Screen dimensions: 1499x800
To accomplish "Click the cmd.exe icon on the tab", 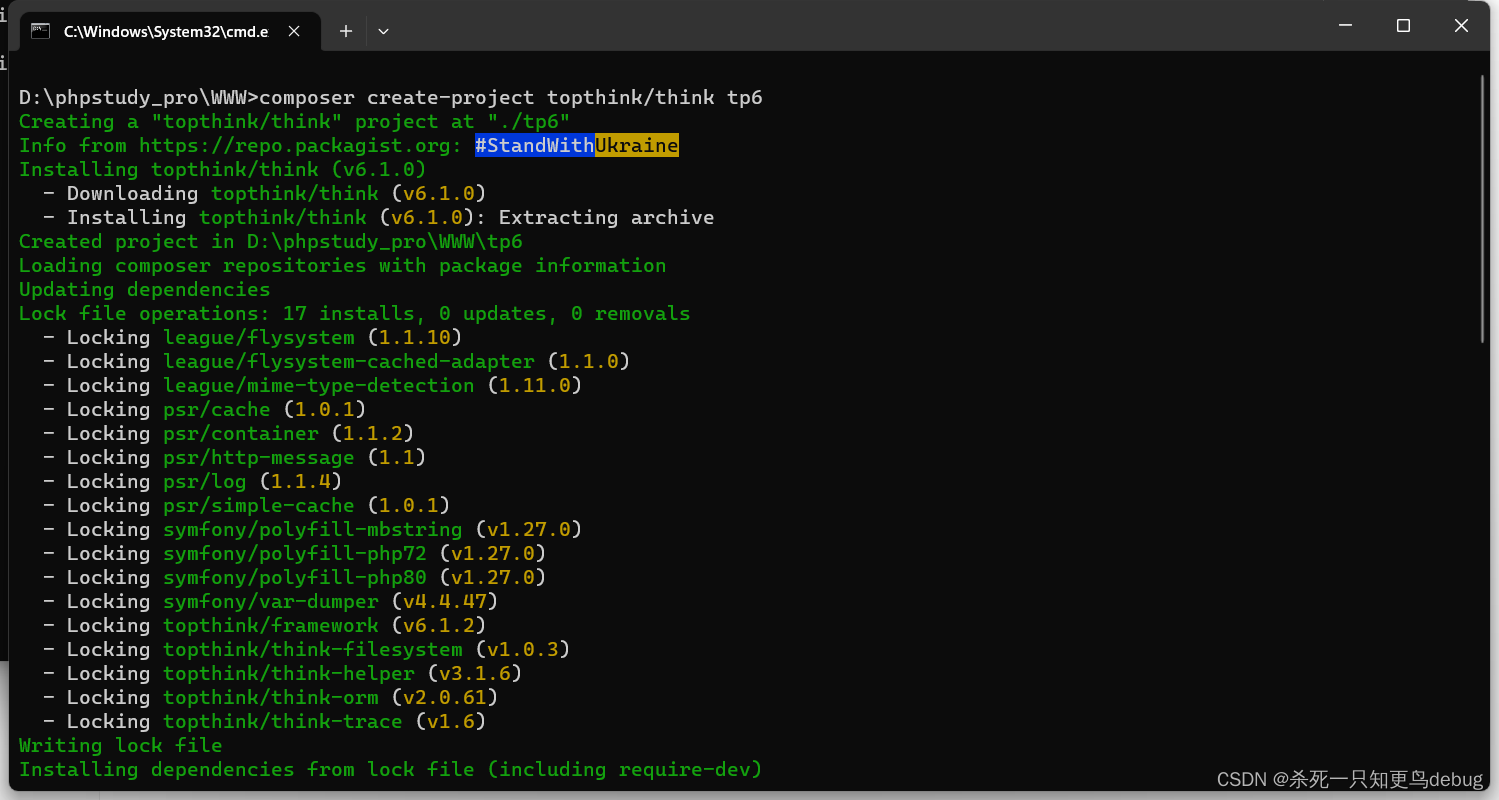I will tap(40, 31).
